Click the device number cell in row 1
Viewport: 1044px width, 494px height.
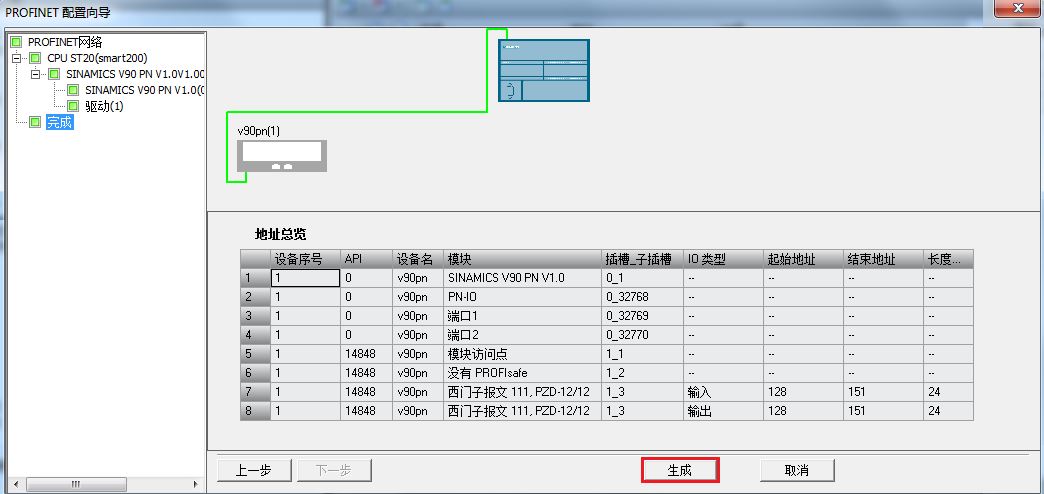(x=305, y=278)
